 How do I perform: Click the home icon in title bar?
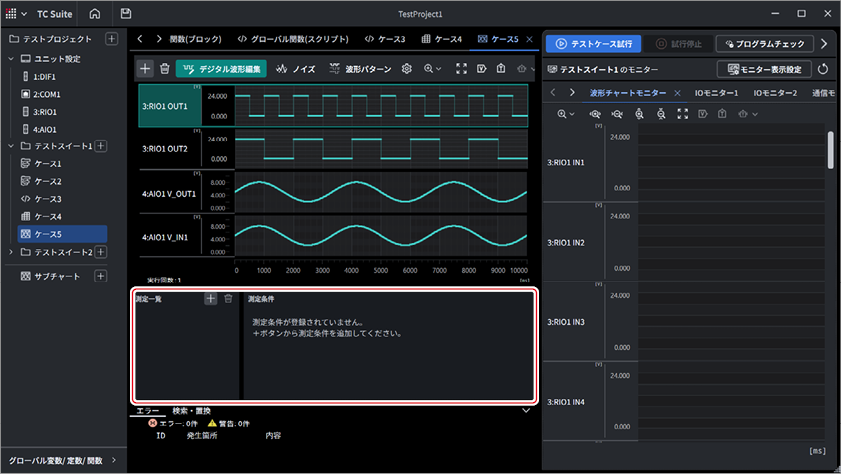(94, 14)
